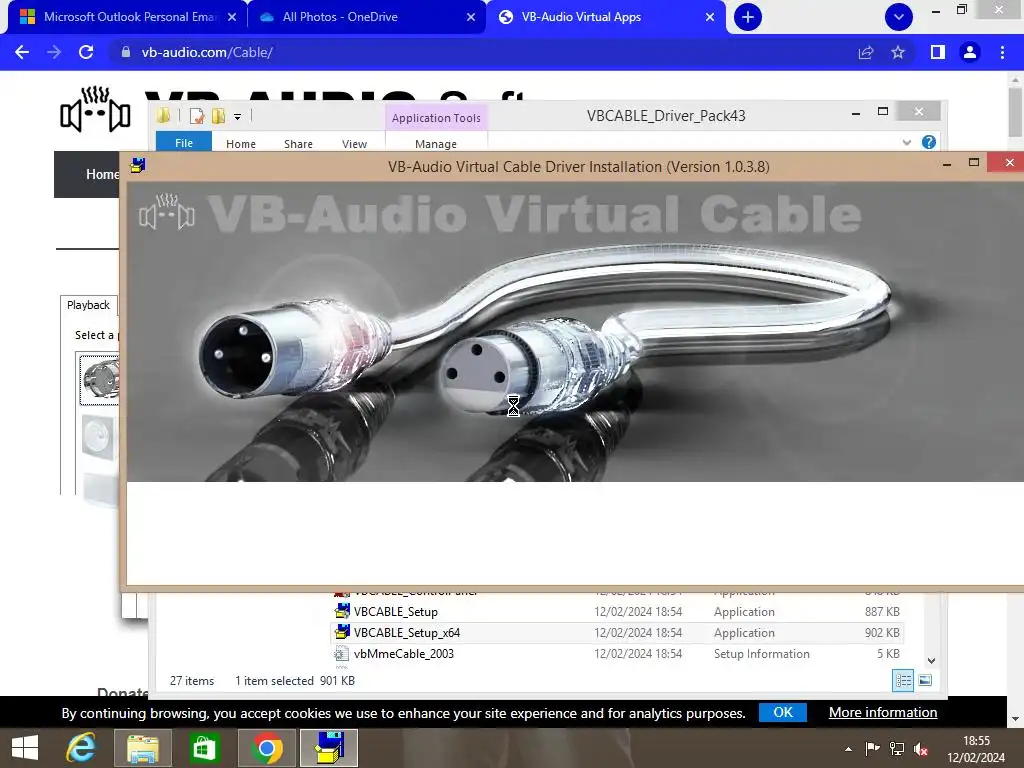1024x768 pixels.
Task: Click Home in the website navigation bar
Action: coord(103,174)
